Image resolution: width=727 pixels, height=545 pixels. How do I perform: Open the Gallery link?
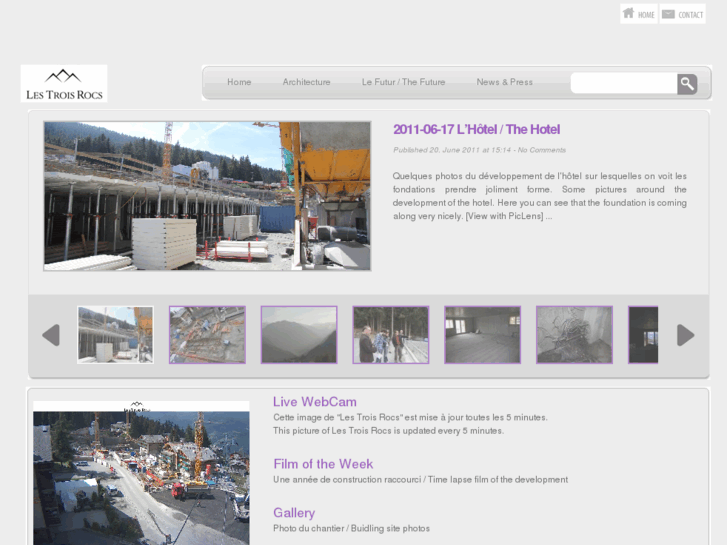point(294,513)
